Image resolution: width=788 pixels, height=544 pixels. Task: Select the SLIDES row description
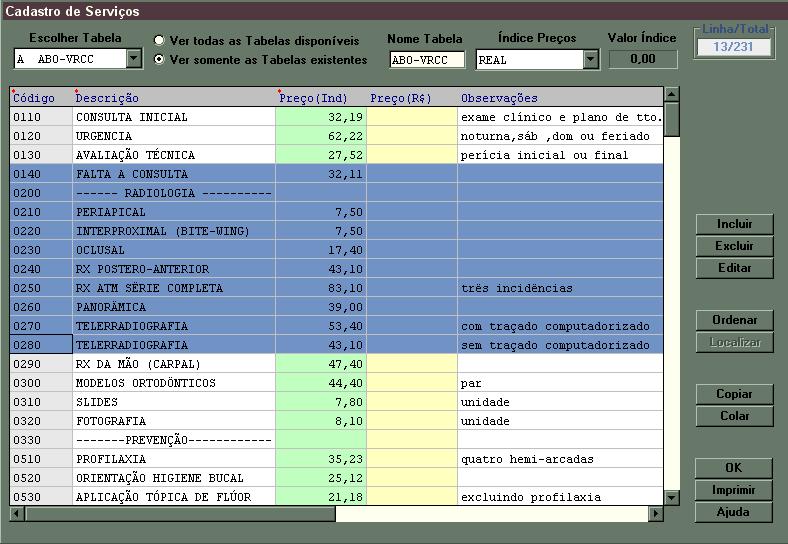[174, 402]
